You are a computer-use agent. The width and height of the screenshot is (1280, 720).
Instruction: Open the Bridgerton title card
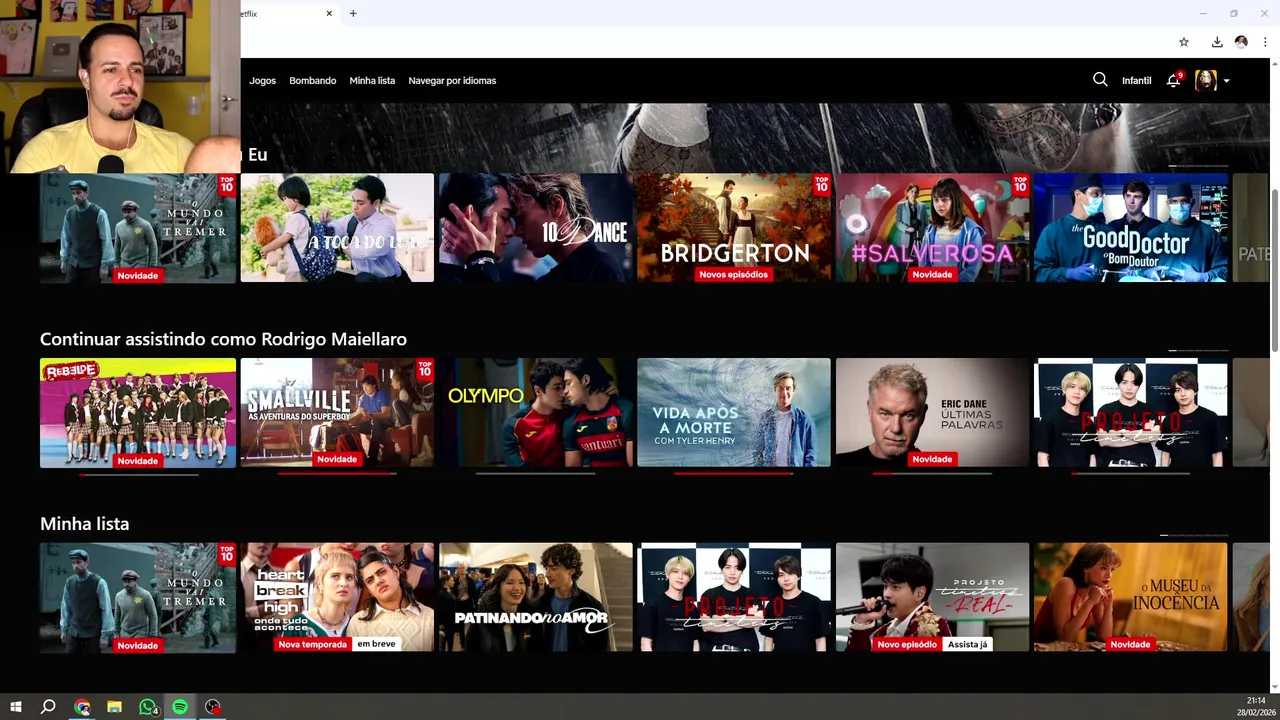click(734, 228)
